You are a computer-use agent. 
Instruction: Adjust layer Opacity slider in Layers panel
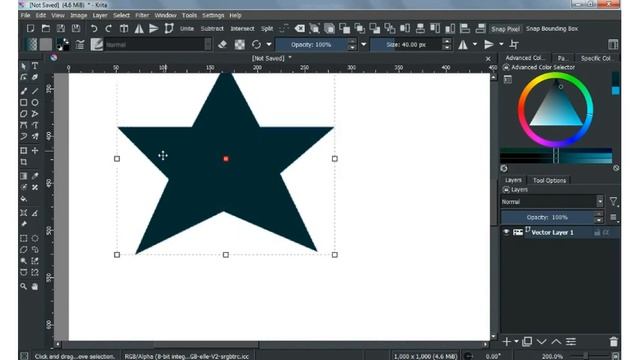click(x=547, y=218)
